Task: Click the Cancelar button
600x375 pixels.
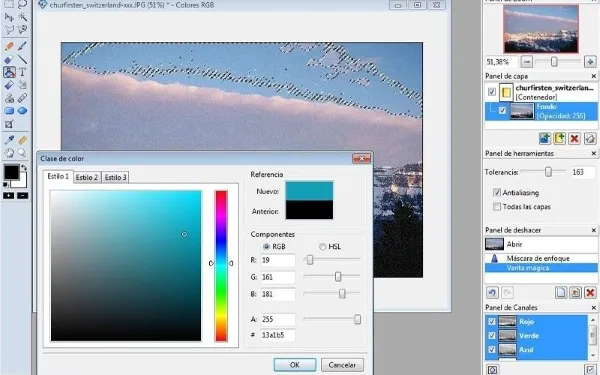Action: click(342, 365)
